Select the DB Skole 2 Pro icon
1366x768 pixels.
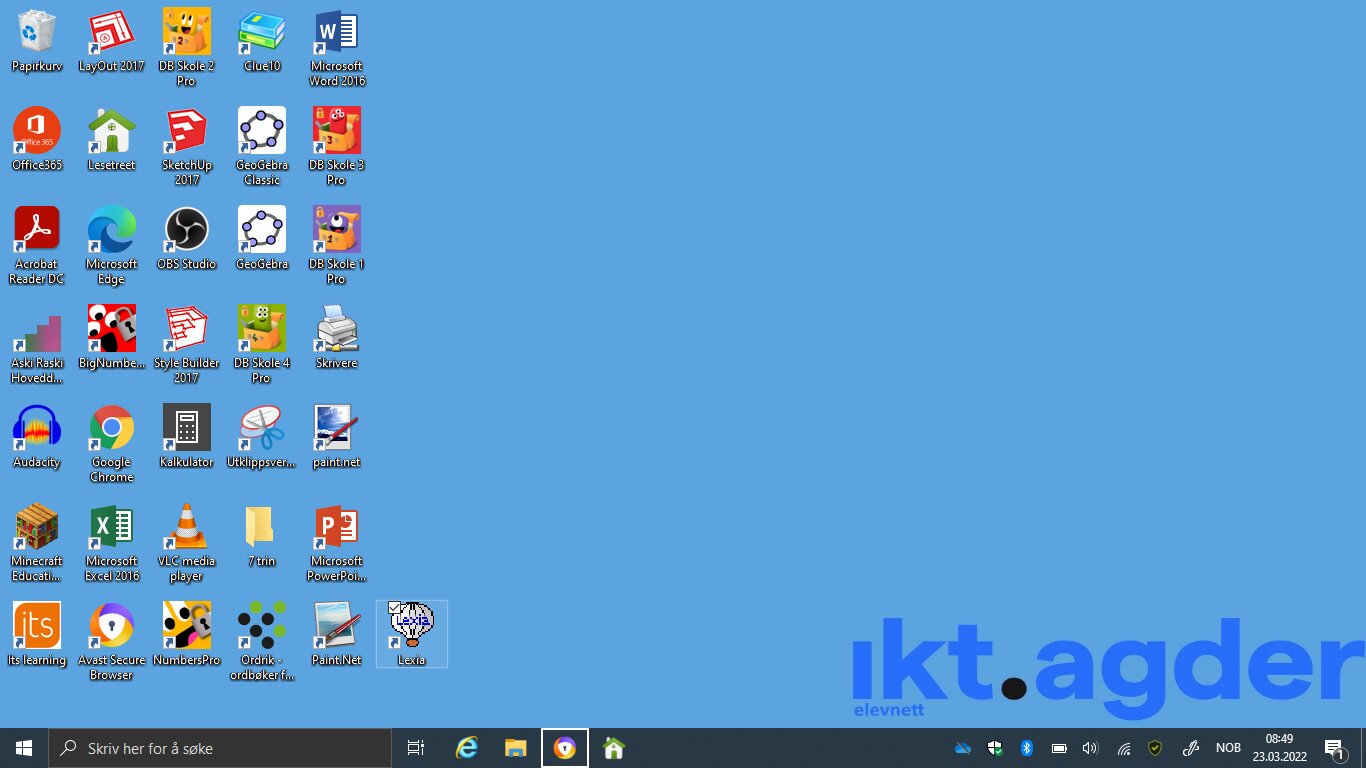pyautogui.click(x=186, y=48)
